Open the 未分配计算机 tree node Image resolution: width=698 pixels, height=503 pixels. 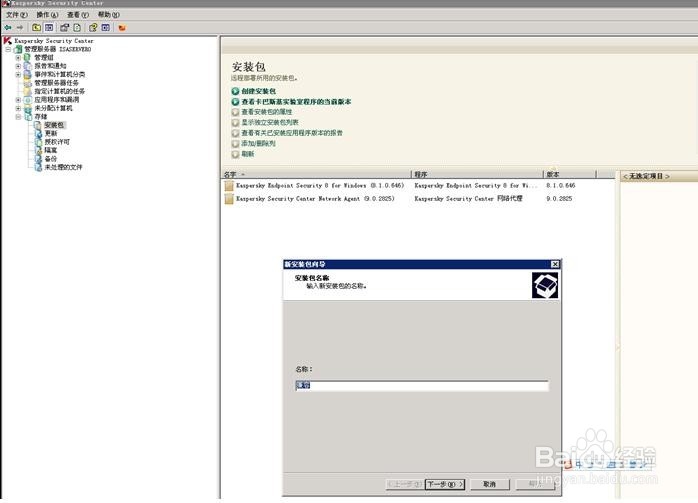[53, 108]
